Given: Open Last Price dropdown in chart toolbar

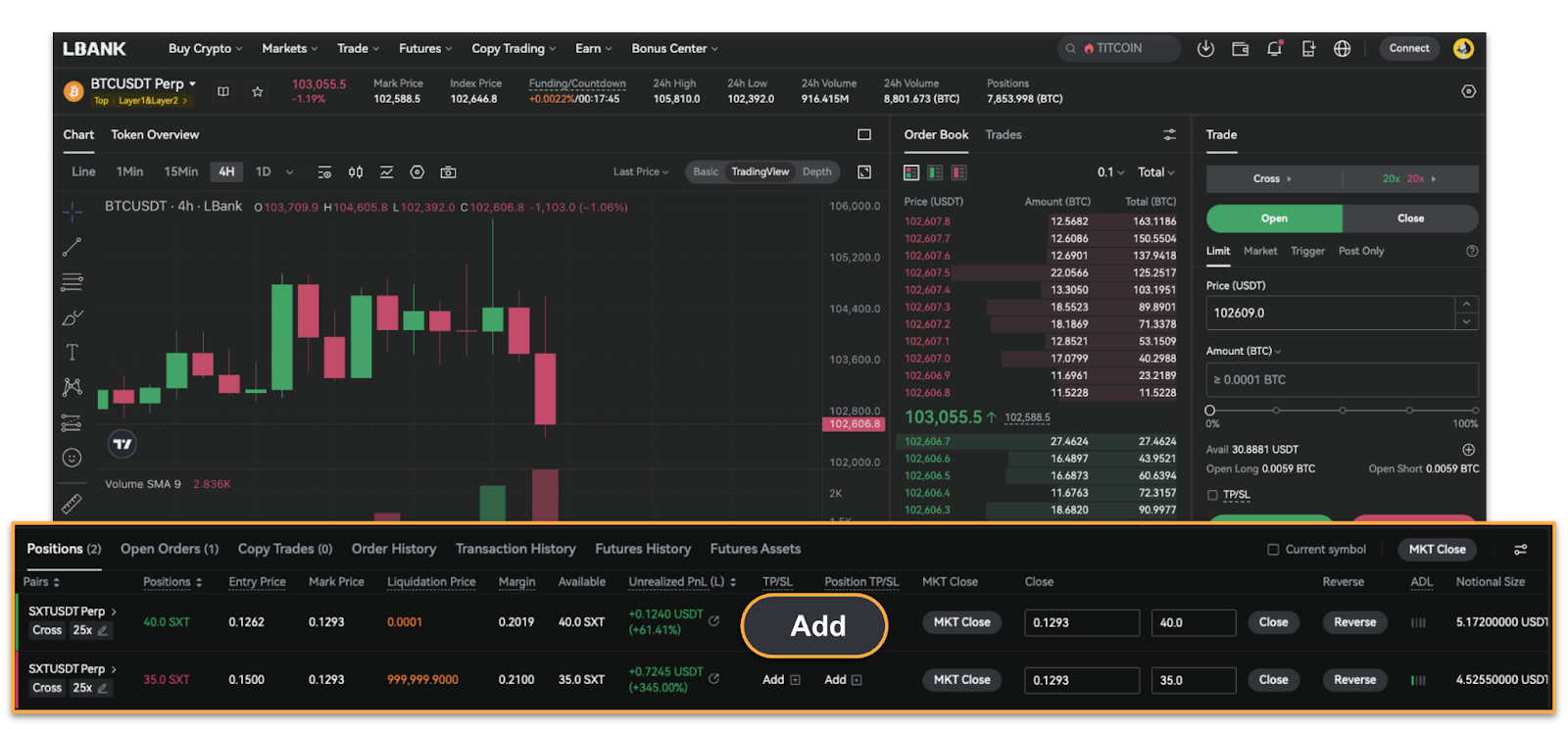Looking at the screenshot, I should click(x=641, y=172).
